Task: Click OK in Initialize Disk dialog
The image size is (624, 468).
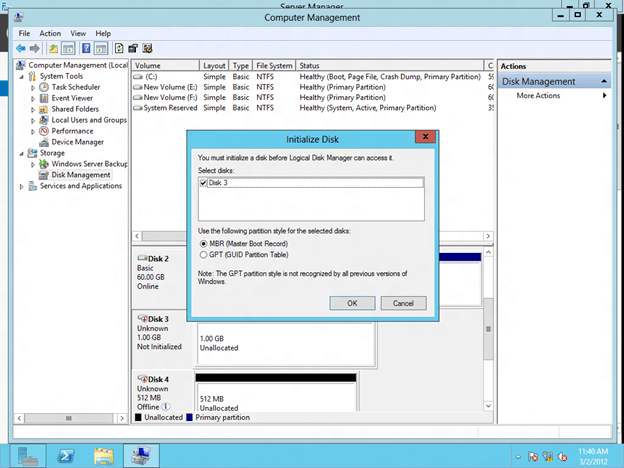Action: click(x=352, y=303)
